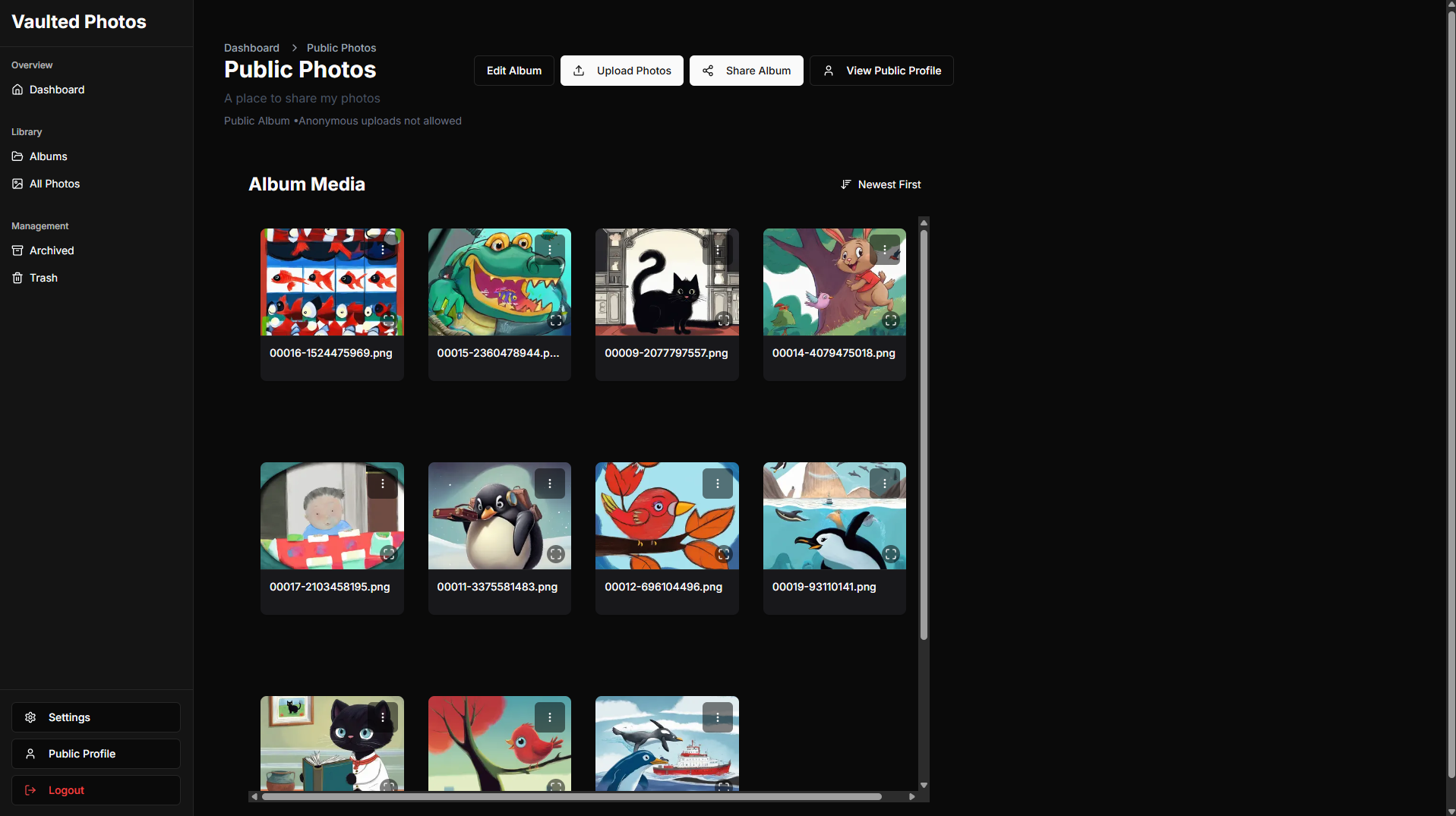Viewport: 1456px width, 816px height.
Task: Open the green crocodile thumbnail
Action: point(500,282)
